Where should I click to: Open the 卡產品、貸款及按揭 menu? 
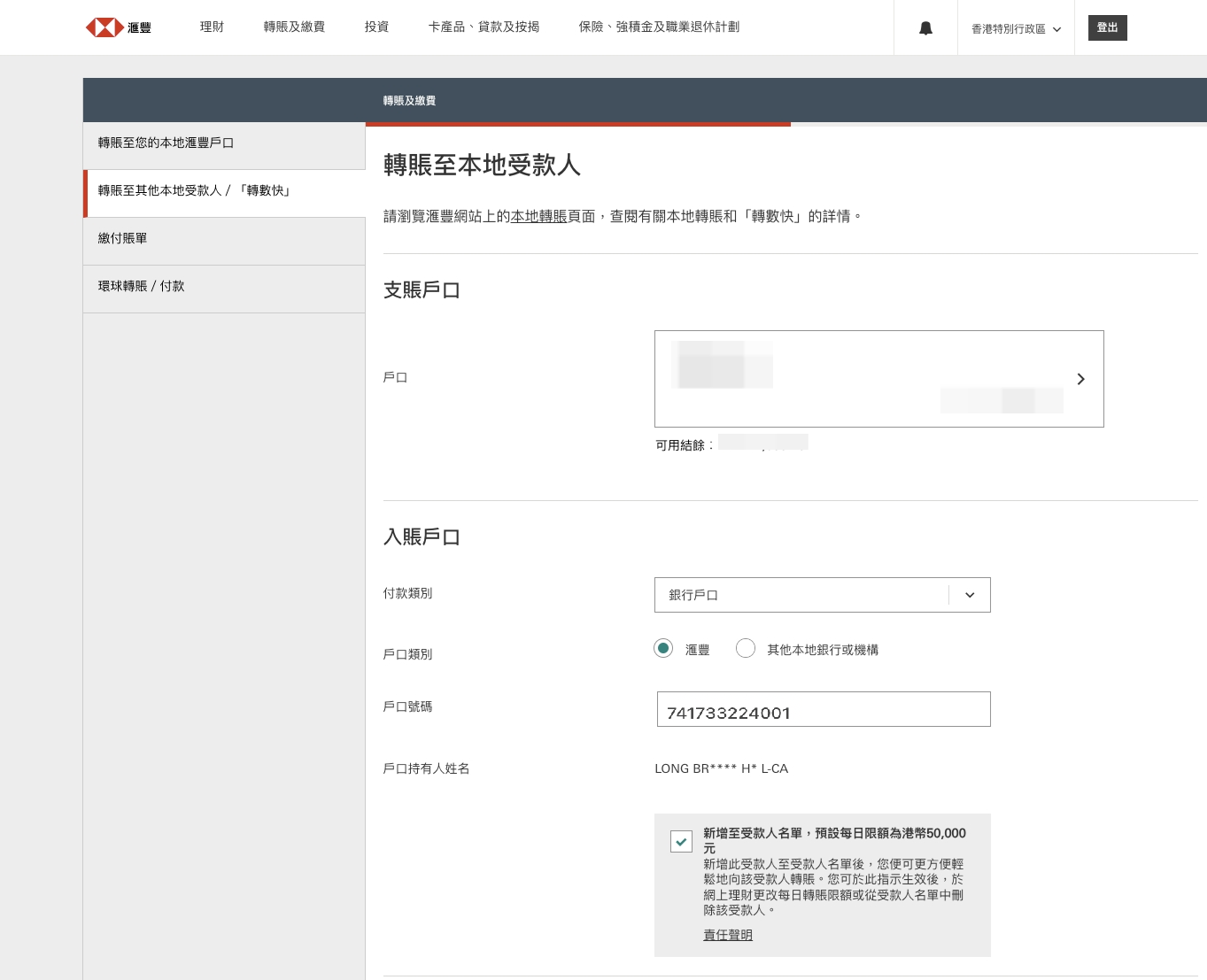[x=484, y=27]
